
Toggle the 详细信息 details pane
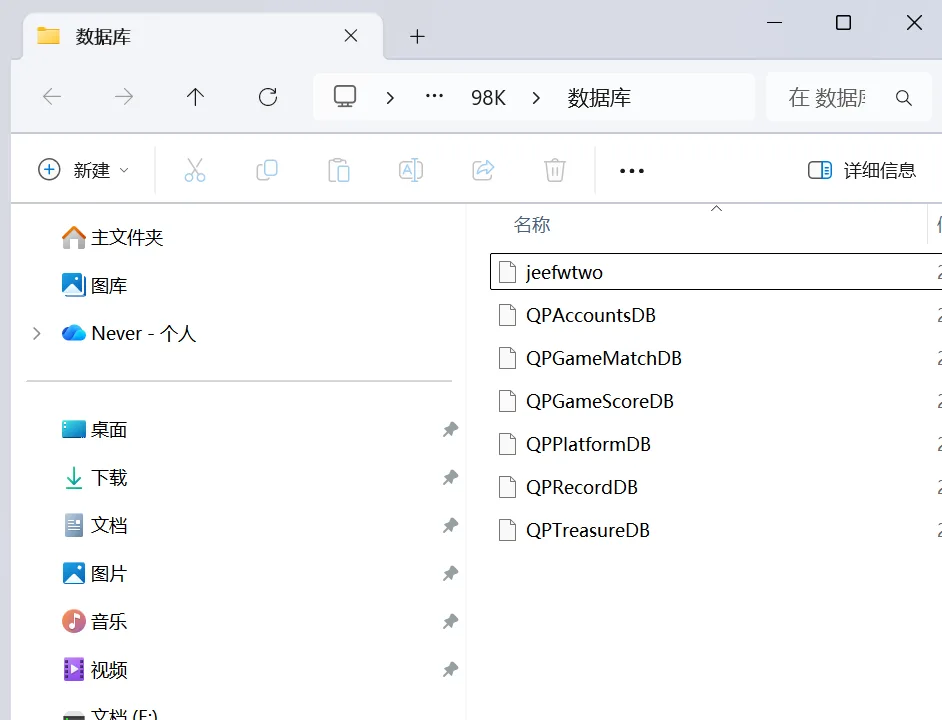pos(861,170)
